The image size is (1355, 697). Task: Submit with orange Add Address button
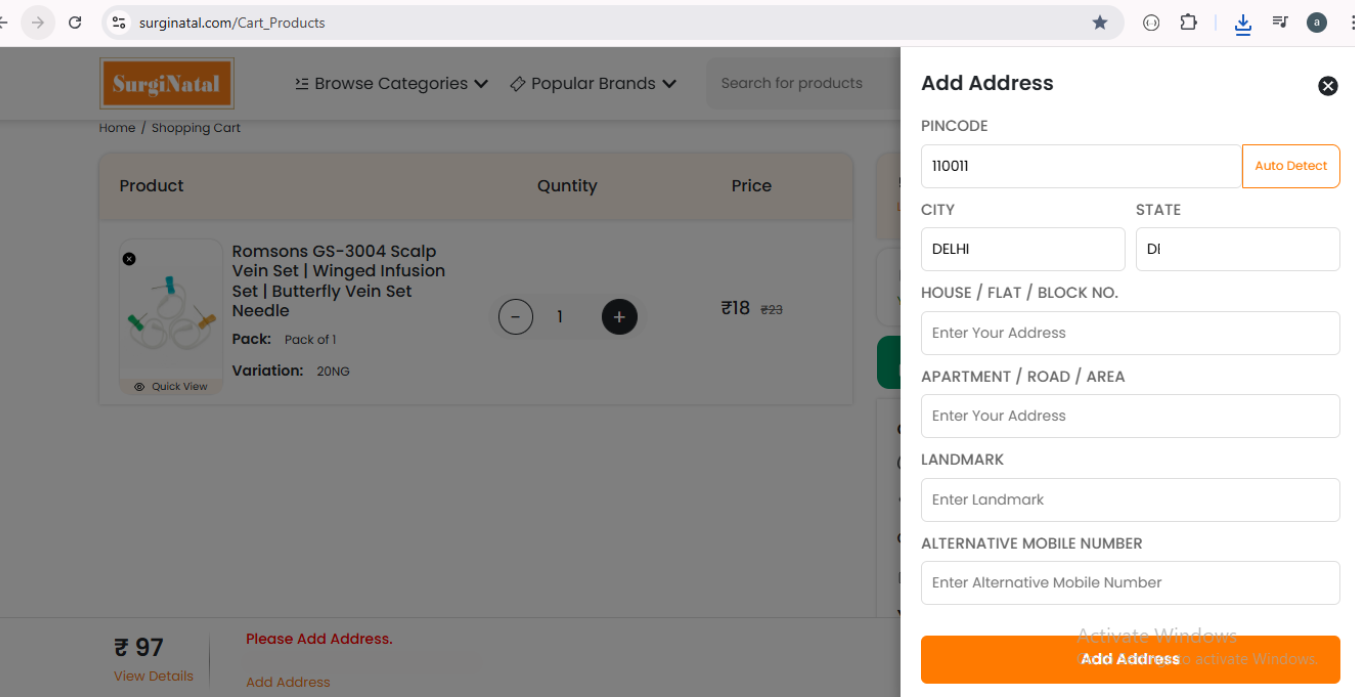(x=1129, y=659)
